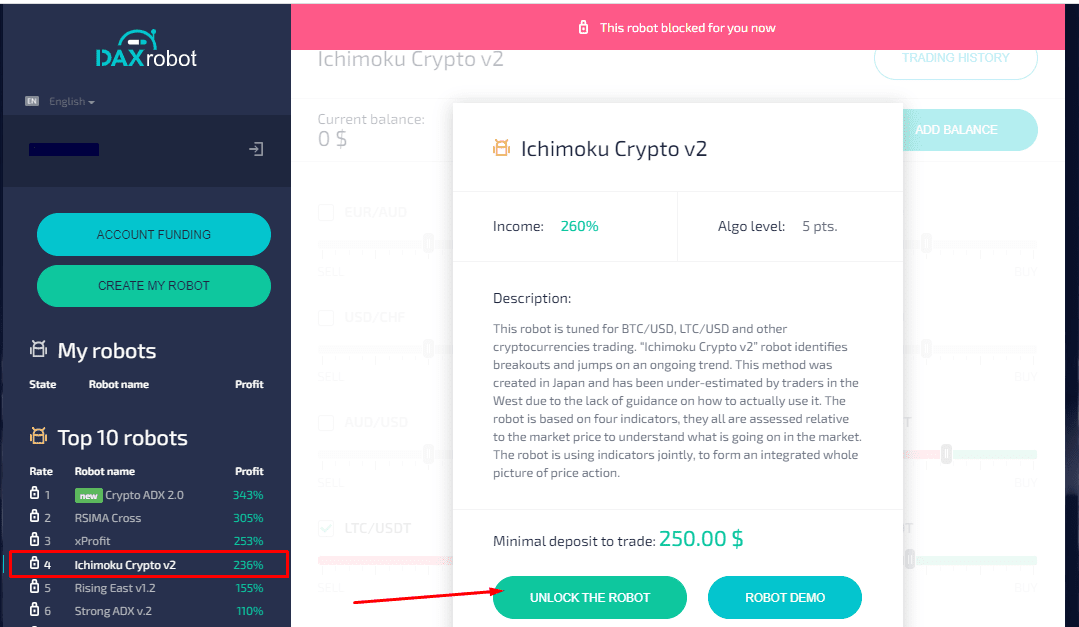Uncheck the LTC/USDT checkbox
1079x627 pixels.
(x=326, y=529)
